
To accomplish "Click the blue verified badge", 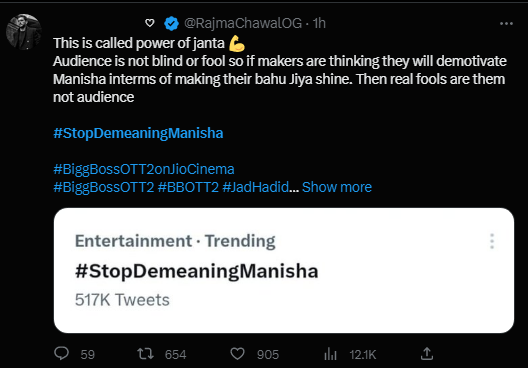I will [x=171, y=24].
